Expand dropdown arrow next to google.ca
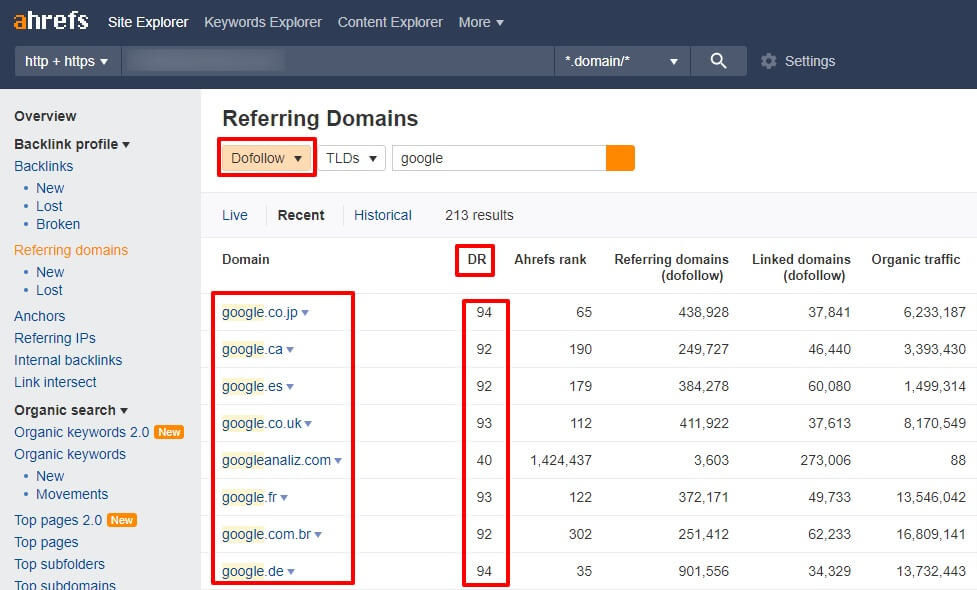977x590 pixels. coord(290,350)
